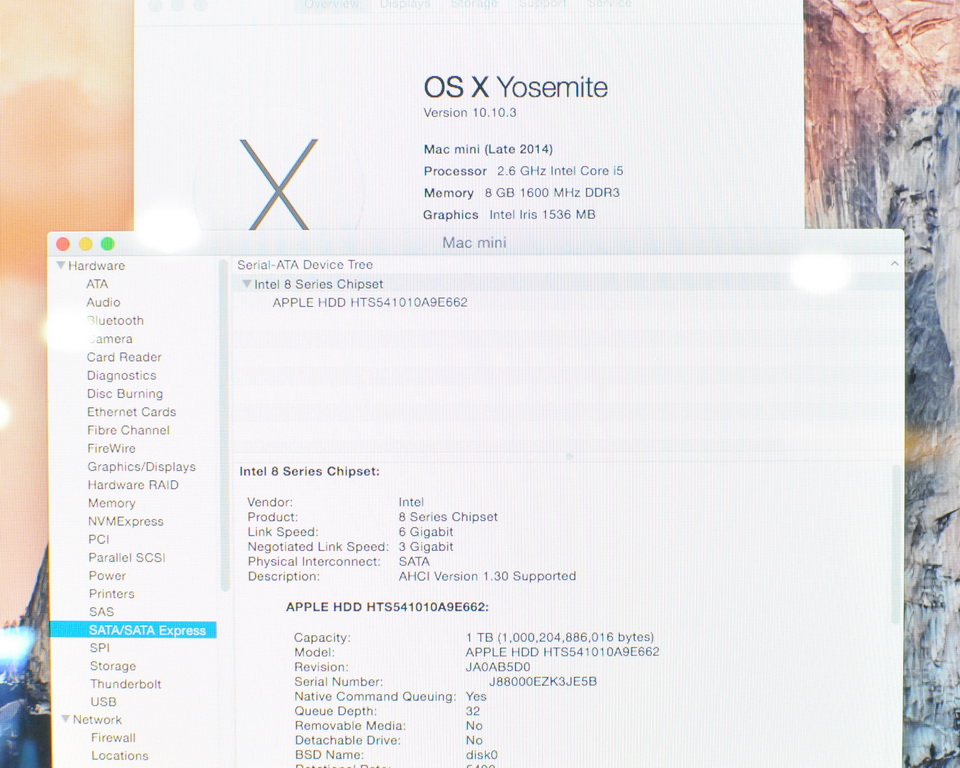Screen dimensions: 960x768
Task: Click the Serial-ATA Device Tree column header
Action: click(x=305, y=265)
